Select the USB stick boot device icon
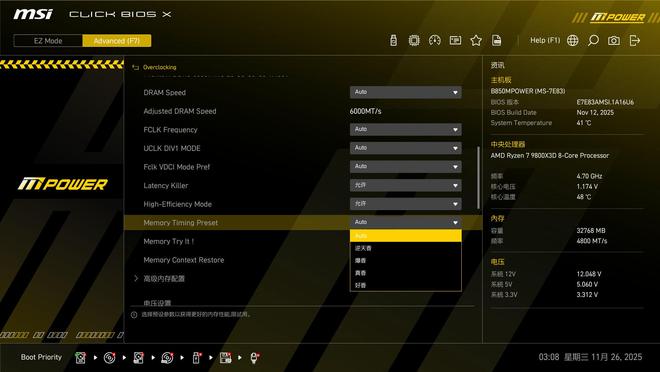 point(197,358)
